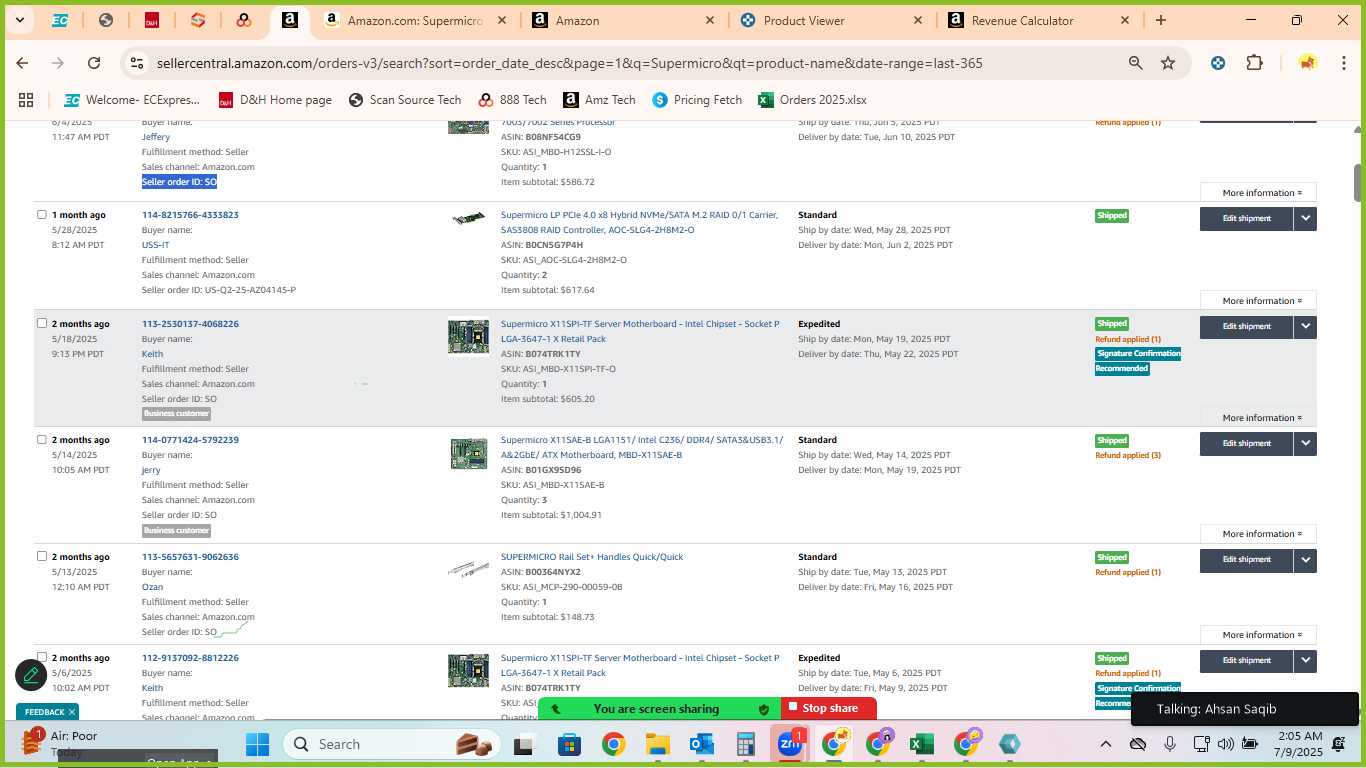1366x768 pixels.
Task: Open order 113-2530137-4068226 details
Action: coord(190,324)
